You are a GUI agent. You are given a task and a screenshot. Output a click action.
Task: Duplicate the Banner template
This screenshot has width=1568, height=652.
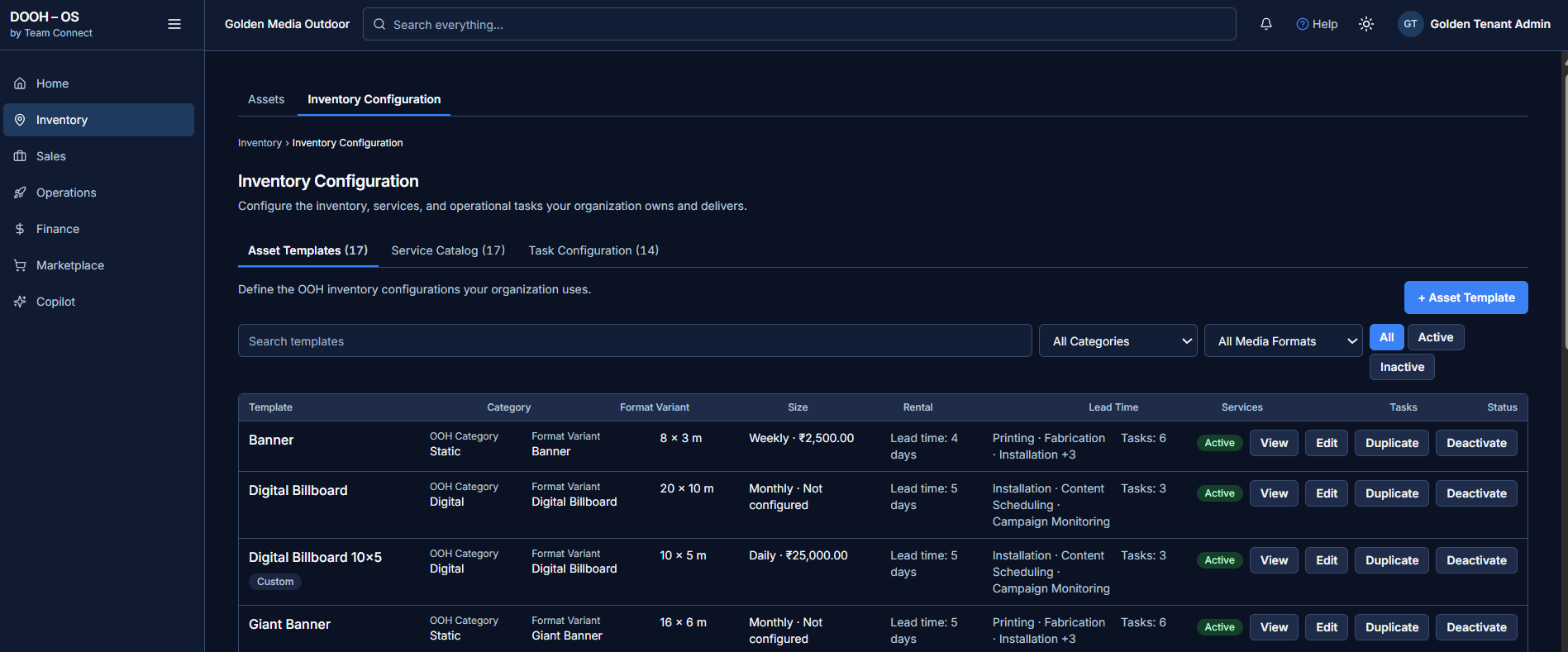click(x=1392, y=443)
